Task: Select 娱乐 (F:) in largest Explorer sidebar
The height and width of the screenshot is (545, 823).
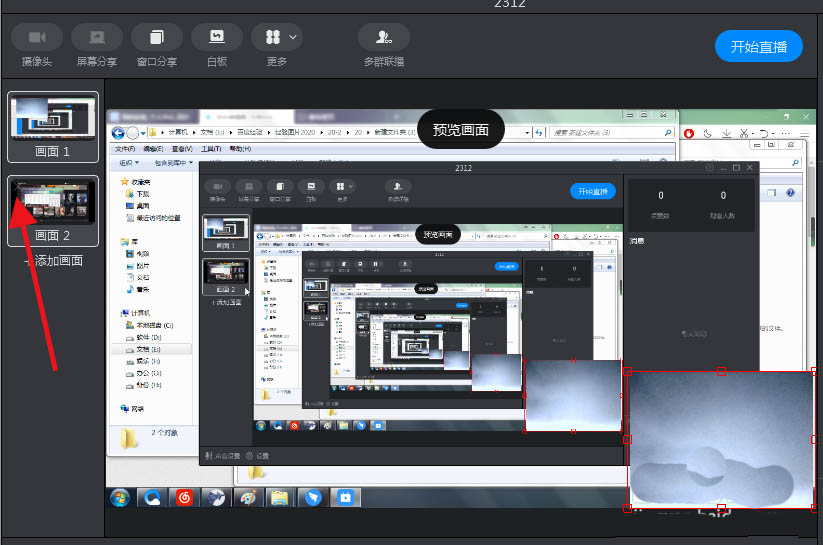Action: [143, 361]
